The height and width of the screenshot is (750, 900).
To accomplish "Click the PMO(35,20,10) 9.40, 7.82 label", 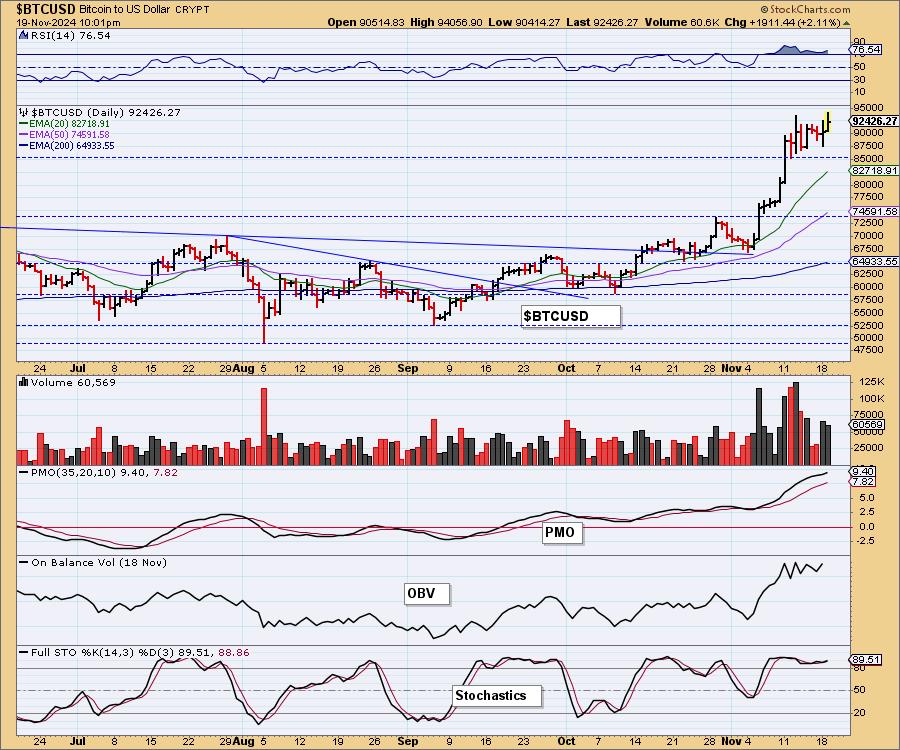I will coord(104,472).
